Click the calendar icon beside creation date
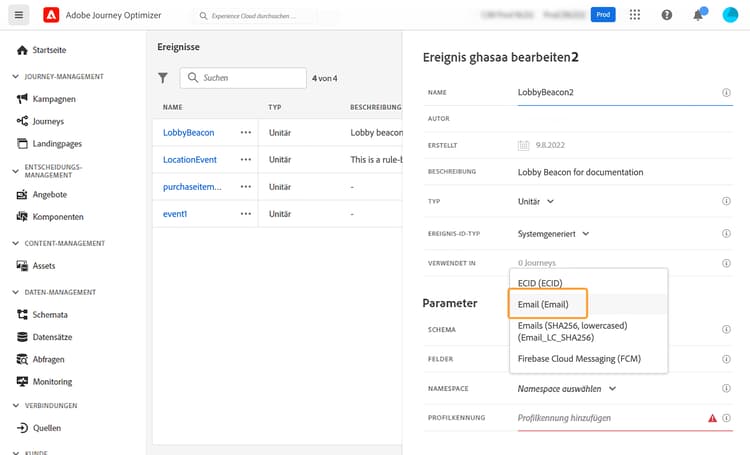This screenshot has height=455, width=750. coord(523,145)
